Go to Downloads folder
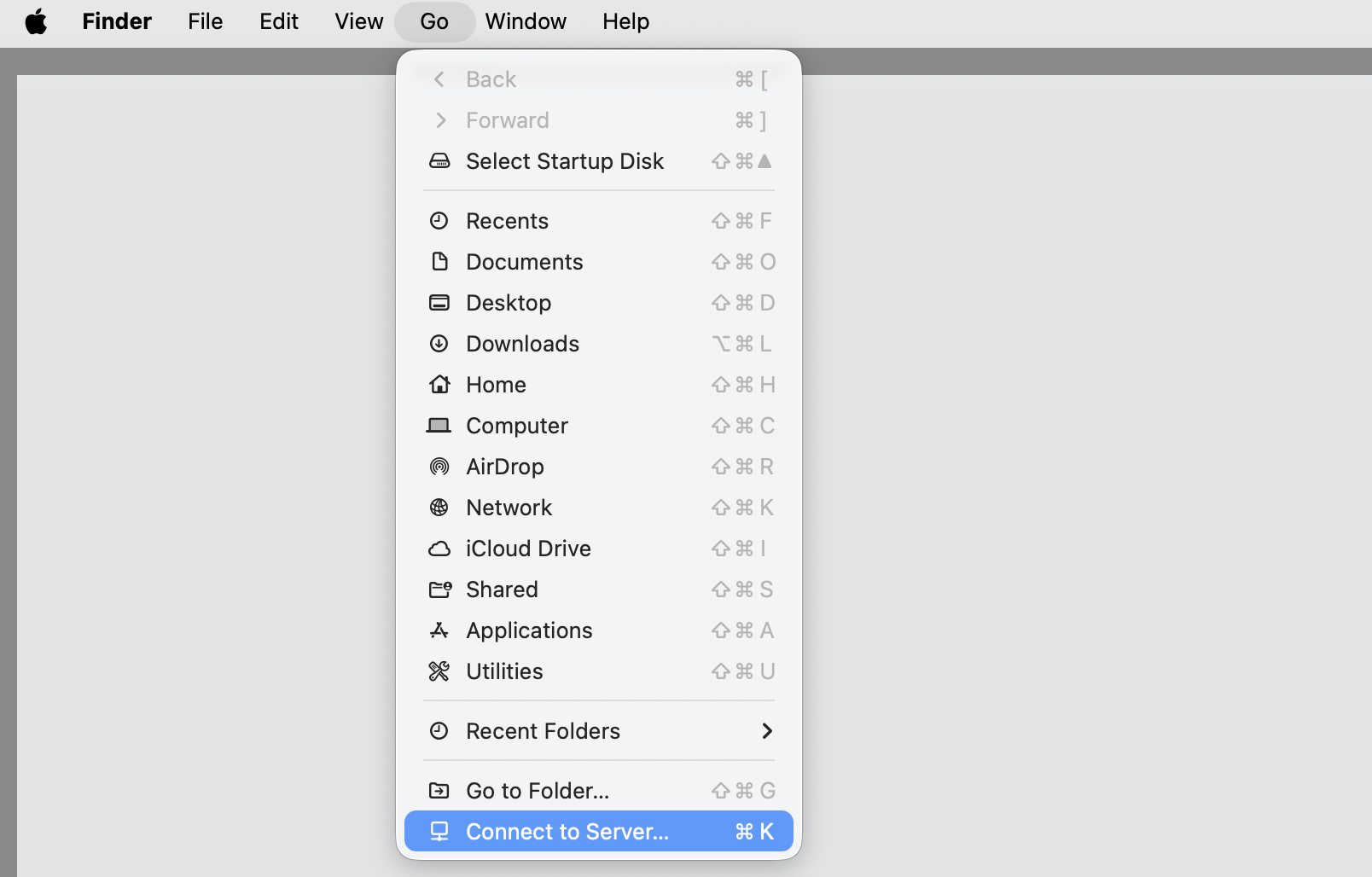The height and width of the screenshot is (877, 1372). click(x=599, y=344)
